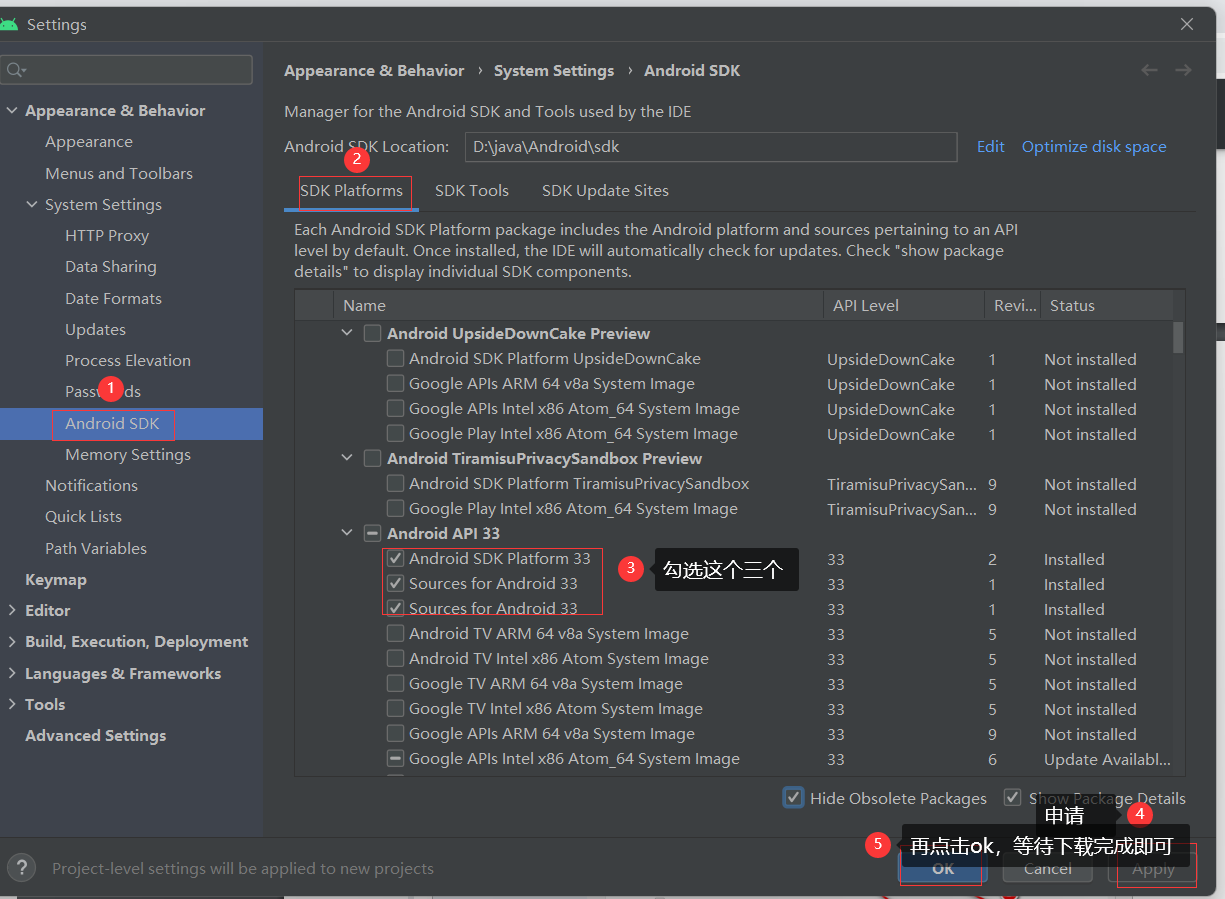Click the Android SDK Location path field

pyautogui.click(x=711, y=146)
